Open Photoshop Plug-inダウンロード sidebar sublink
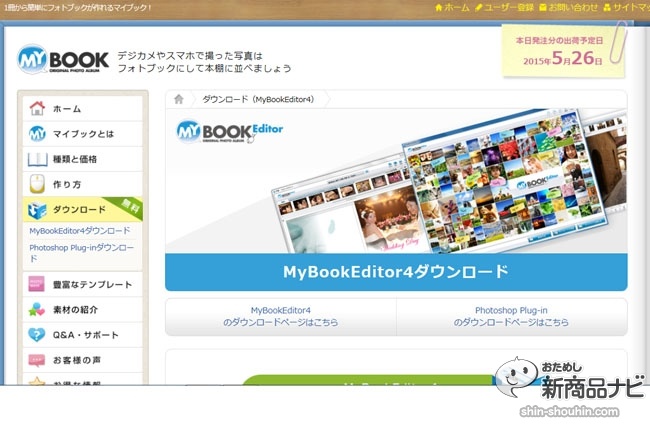The image size is (650, 430). pyautogui.click(x=82, y=253)
